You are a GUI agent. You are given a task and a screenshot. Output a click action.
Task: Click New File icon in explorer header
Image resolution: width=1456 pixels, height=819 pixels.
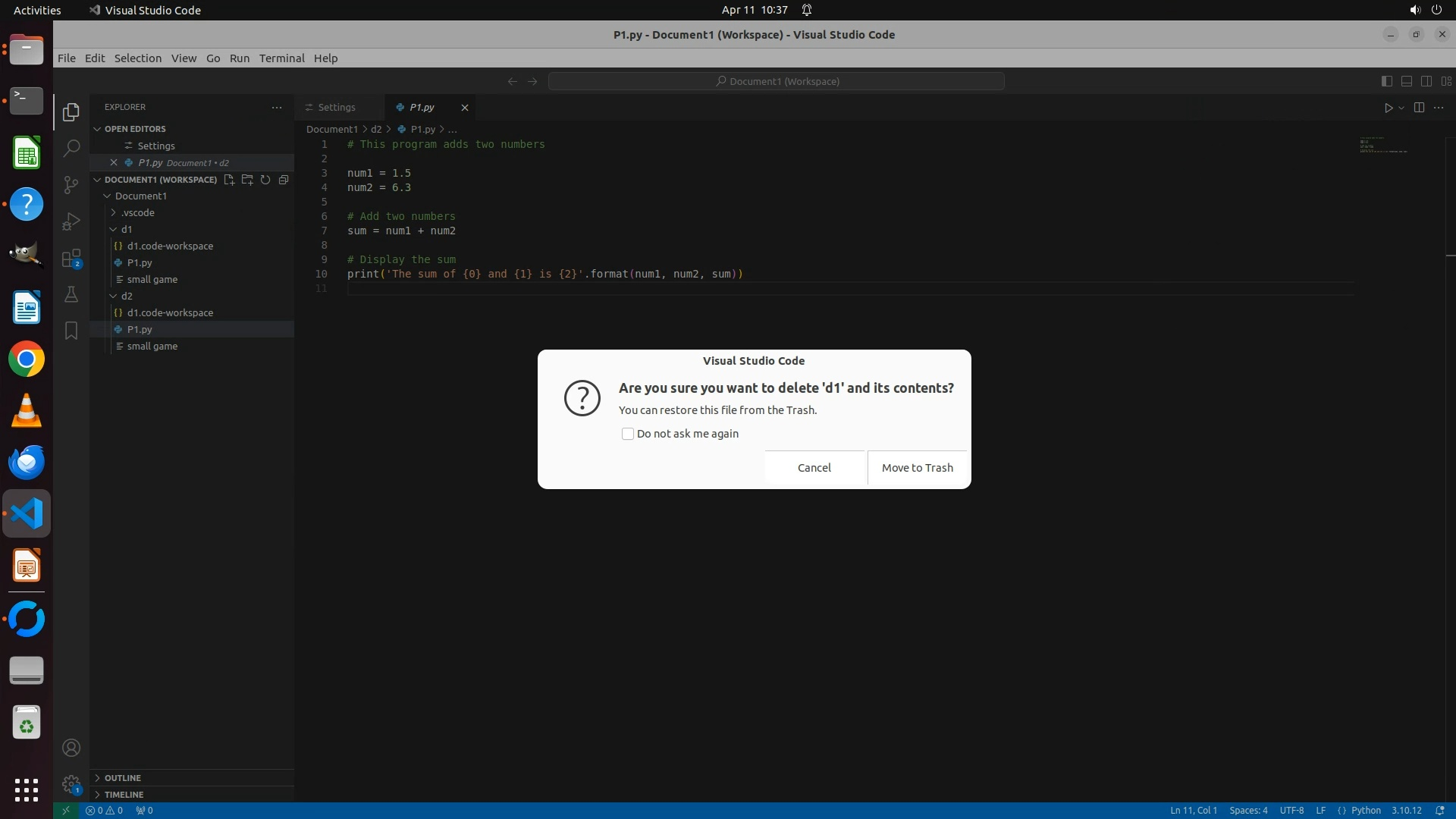[229, 180]
